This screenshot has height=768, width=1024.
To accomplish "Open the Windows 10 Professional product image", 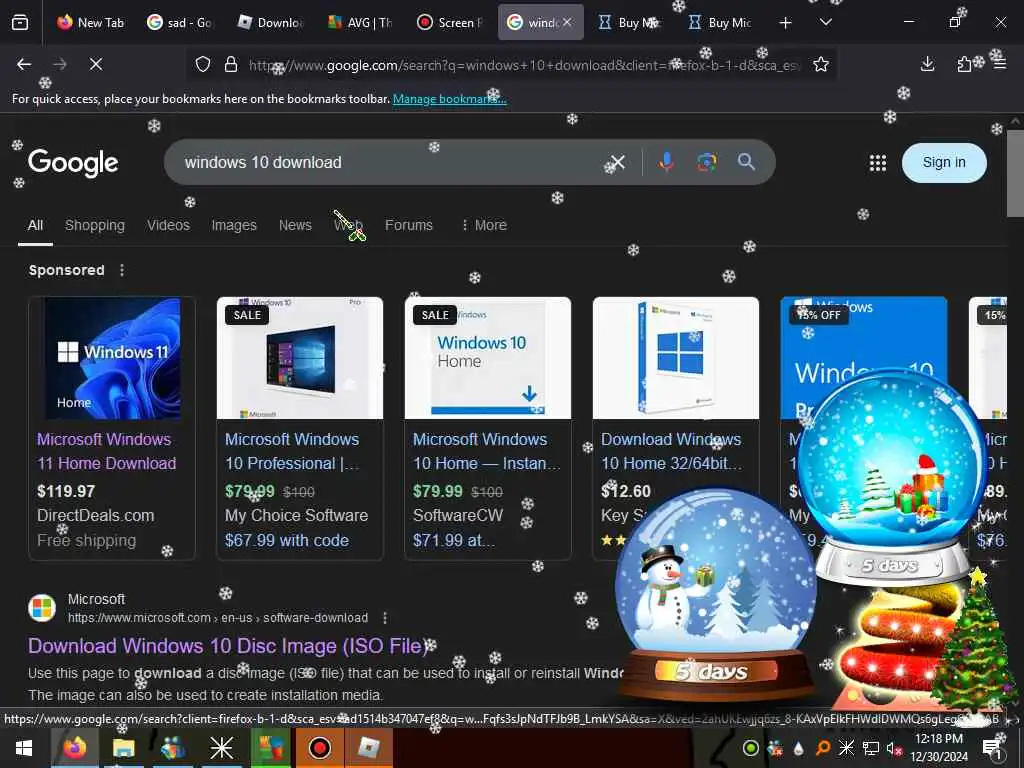I will pos(300,358).
